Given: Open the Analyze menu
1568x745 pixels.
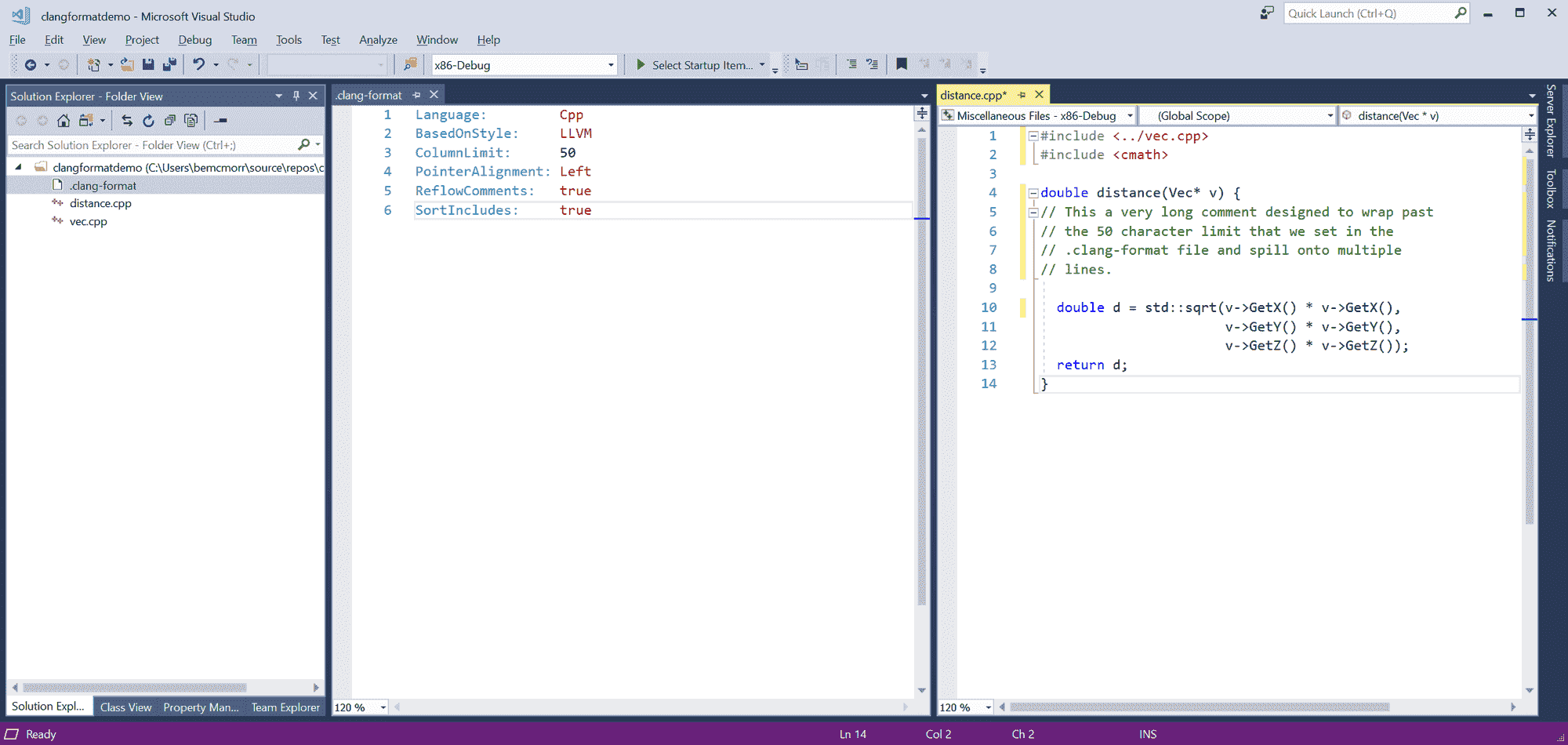Looking at the screenshot, I should click(x=378, y=40).
